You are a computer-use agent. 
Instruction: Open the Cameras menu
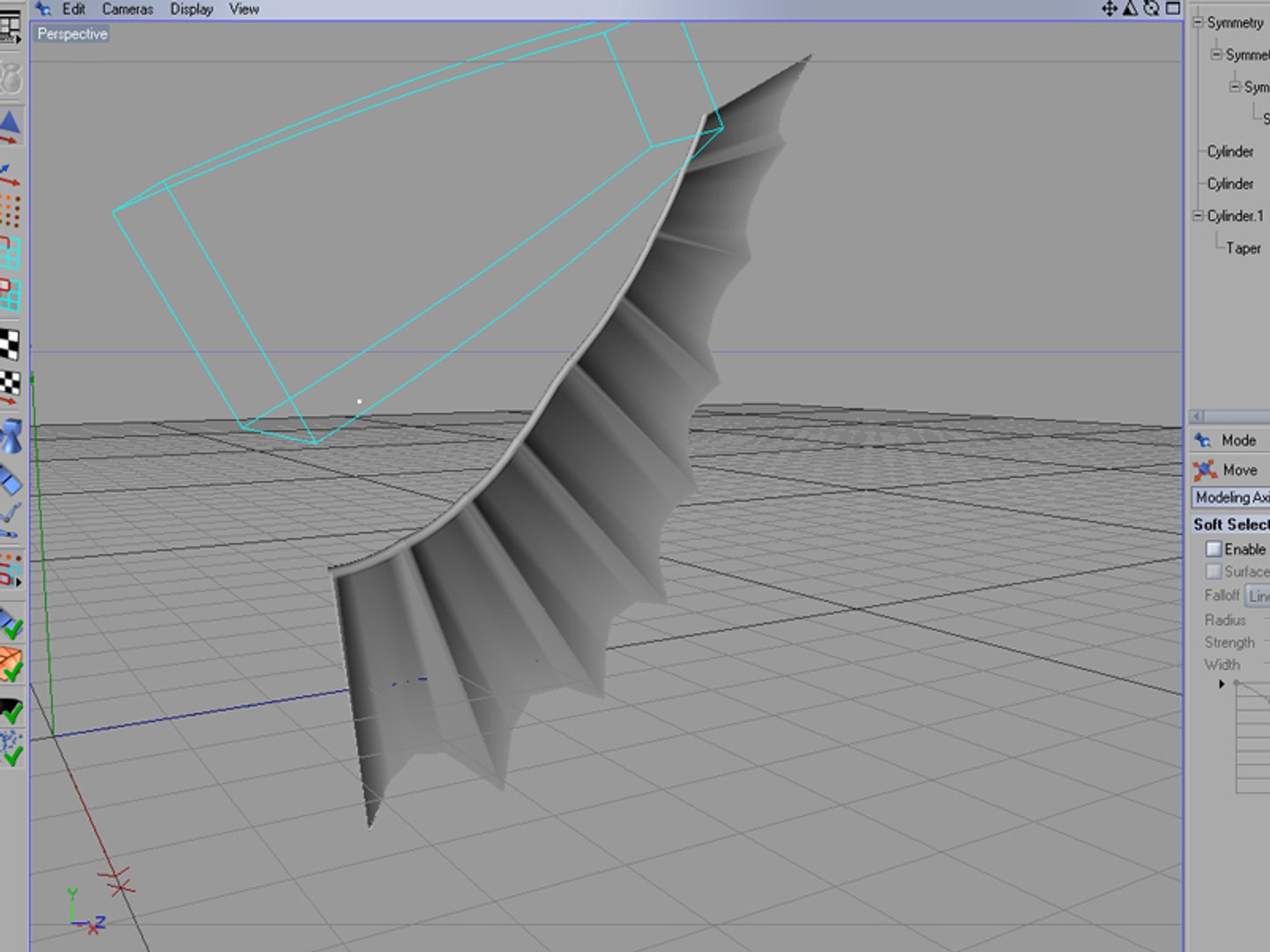click(x=128, y=9)
